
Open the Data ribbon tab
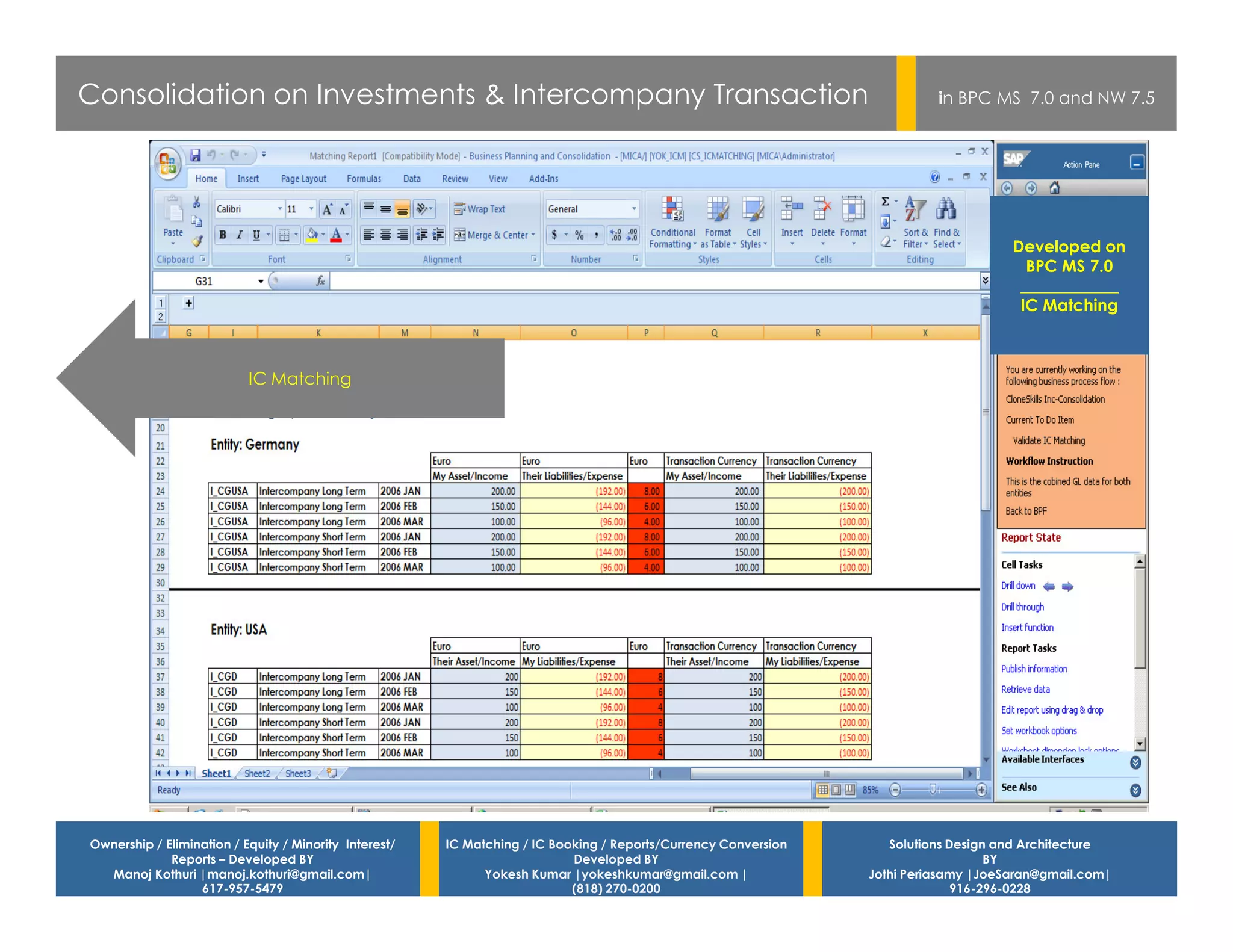click(x=412, y=179)
